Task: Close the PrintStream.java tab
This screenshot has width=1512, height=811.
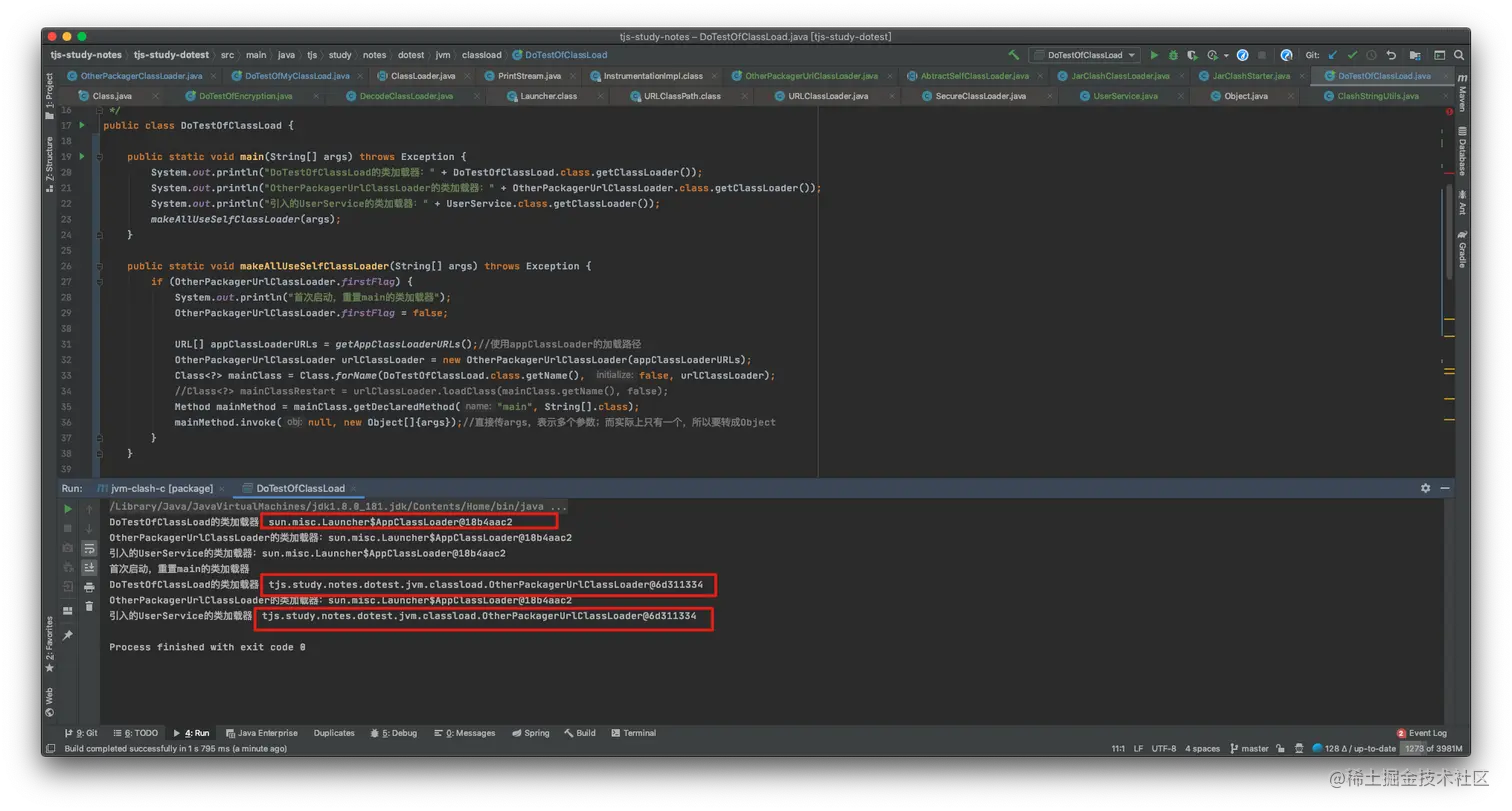Action: coord(575,76)
